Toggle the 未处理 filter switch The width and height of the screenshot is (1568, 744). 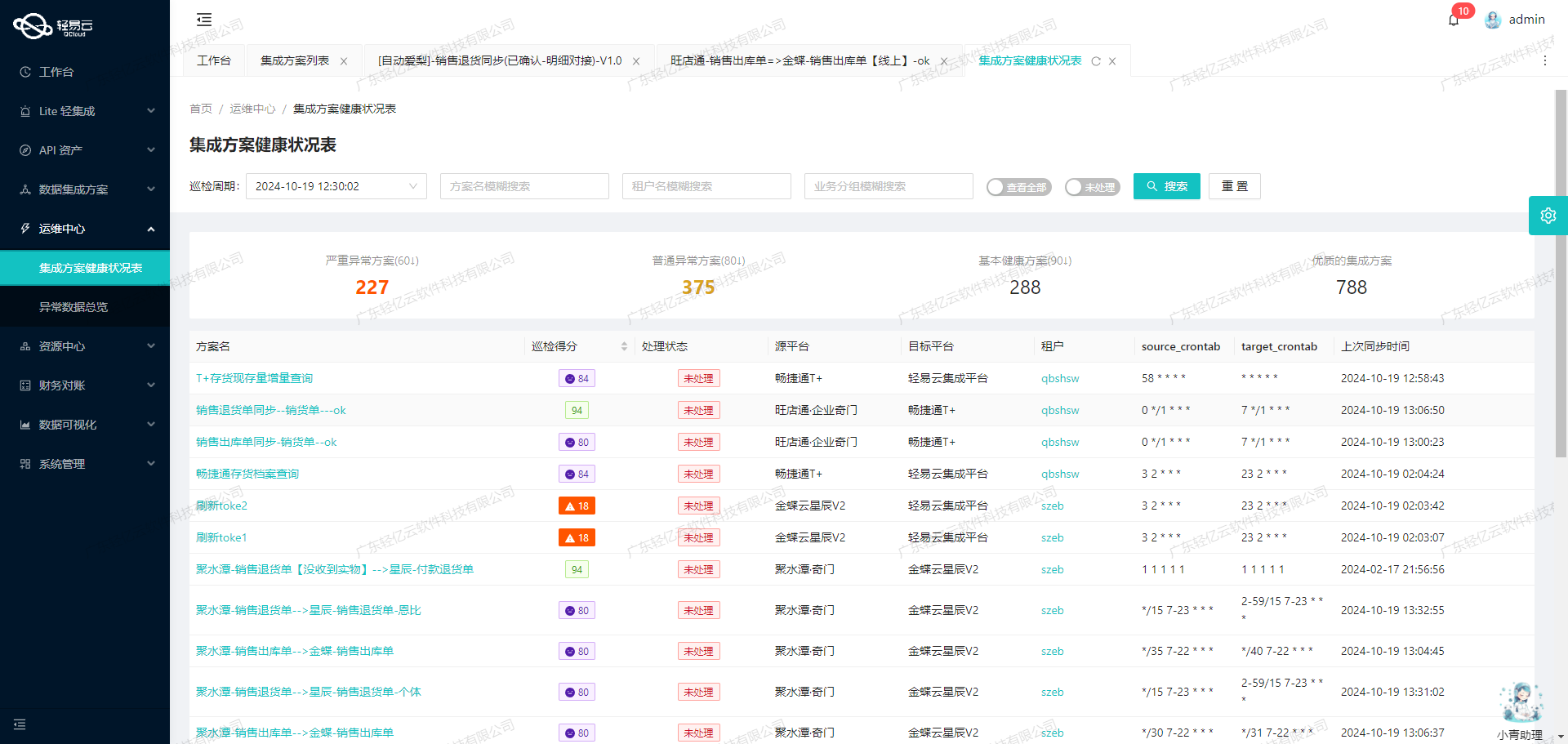tap(1092, 187)
